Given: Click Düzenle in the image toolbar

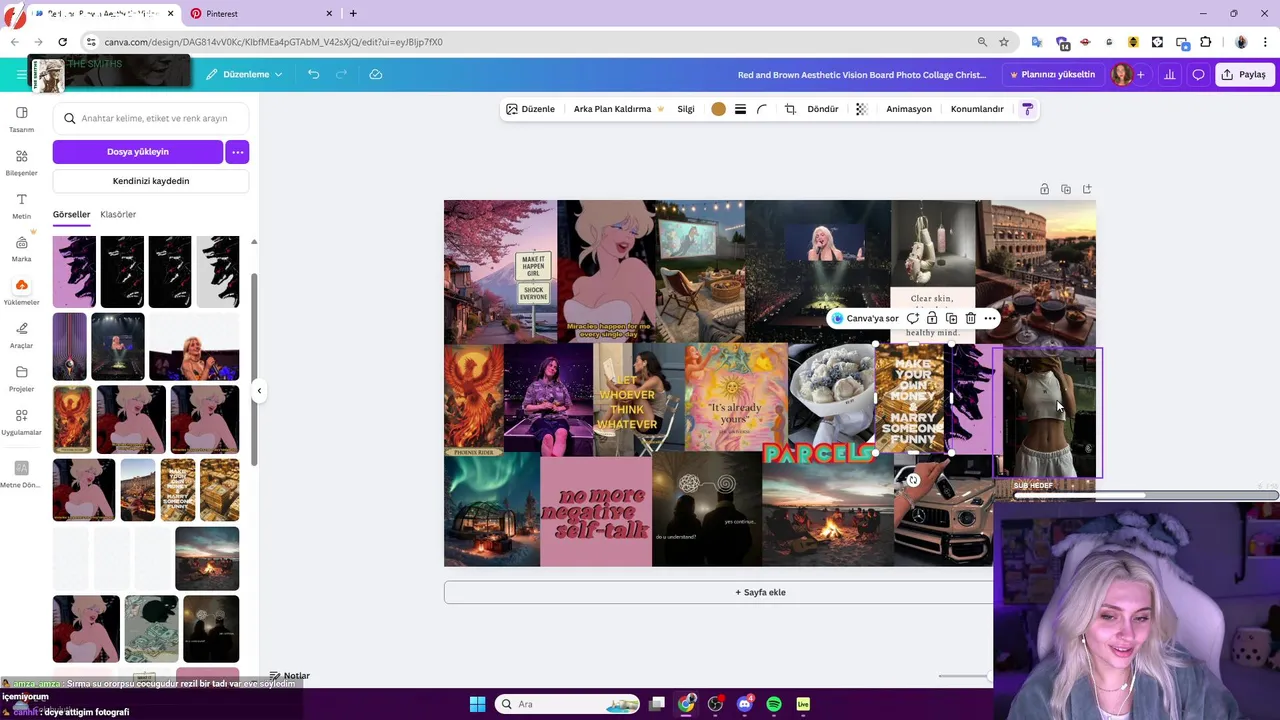Looking at the screenshot, I should tap(530, 109).
